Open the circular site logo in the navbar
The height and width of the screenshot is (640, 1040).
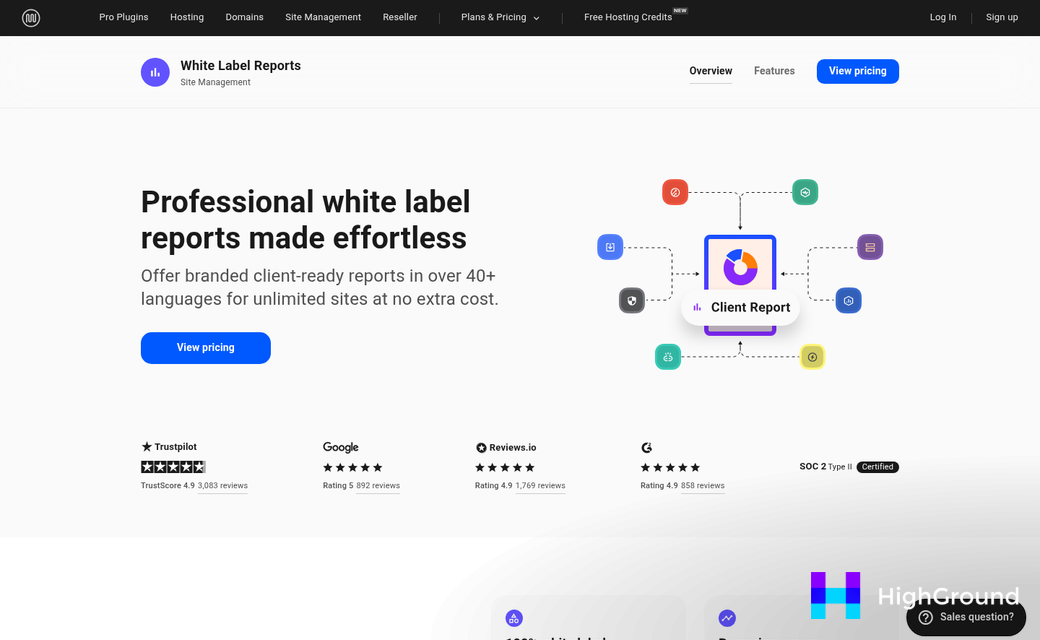tap(31, 17)
